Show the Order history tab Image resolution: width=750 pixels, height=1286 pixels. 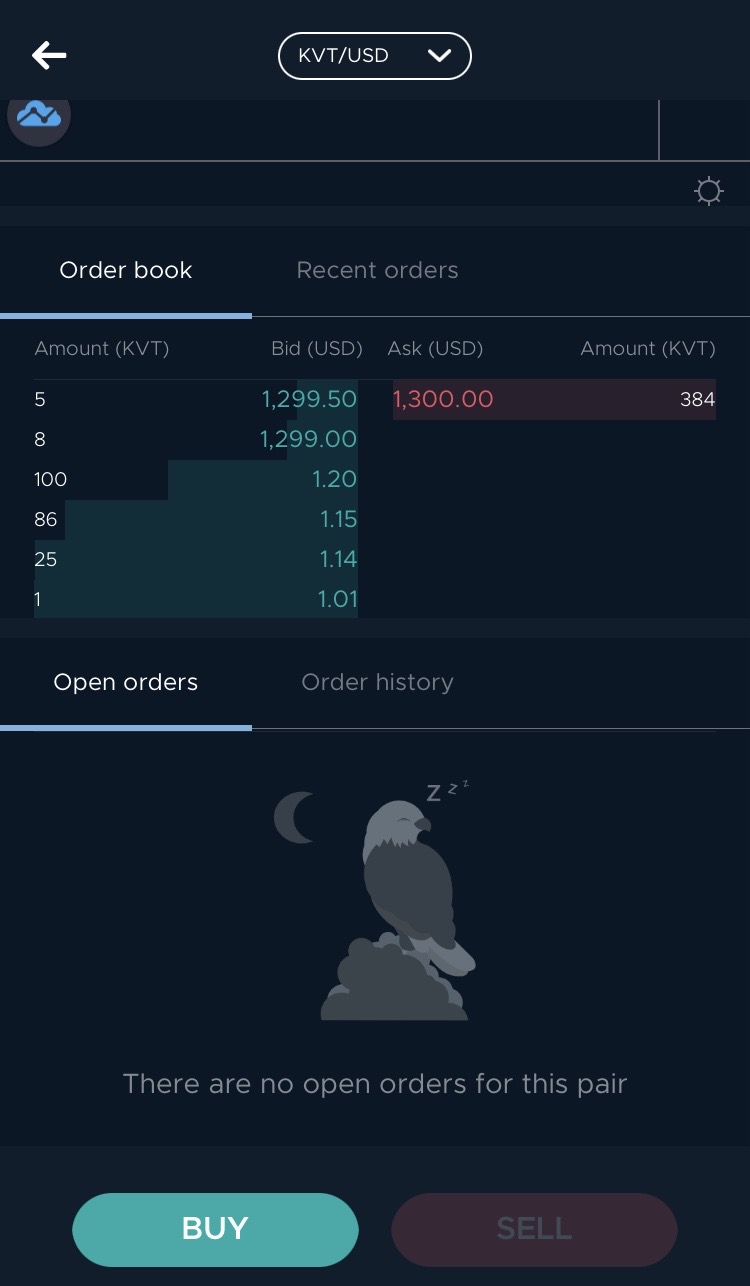click(x=377, y=682)
